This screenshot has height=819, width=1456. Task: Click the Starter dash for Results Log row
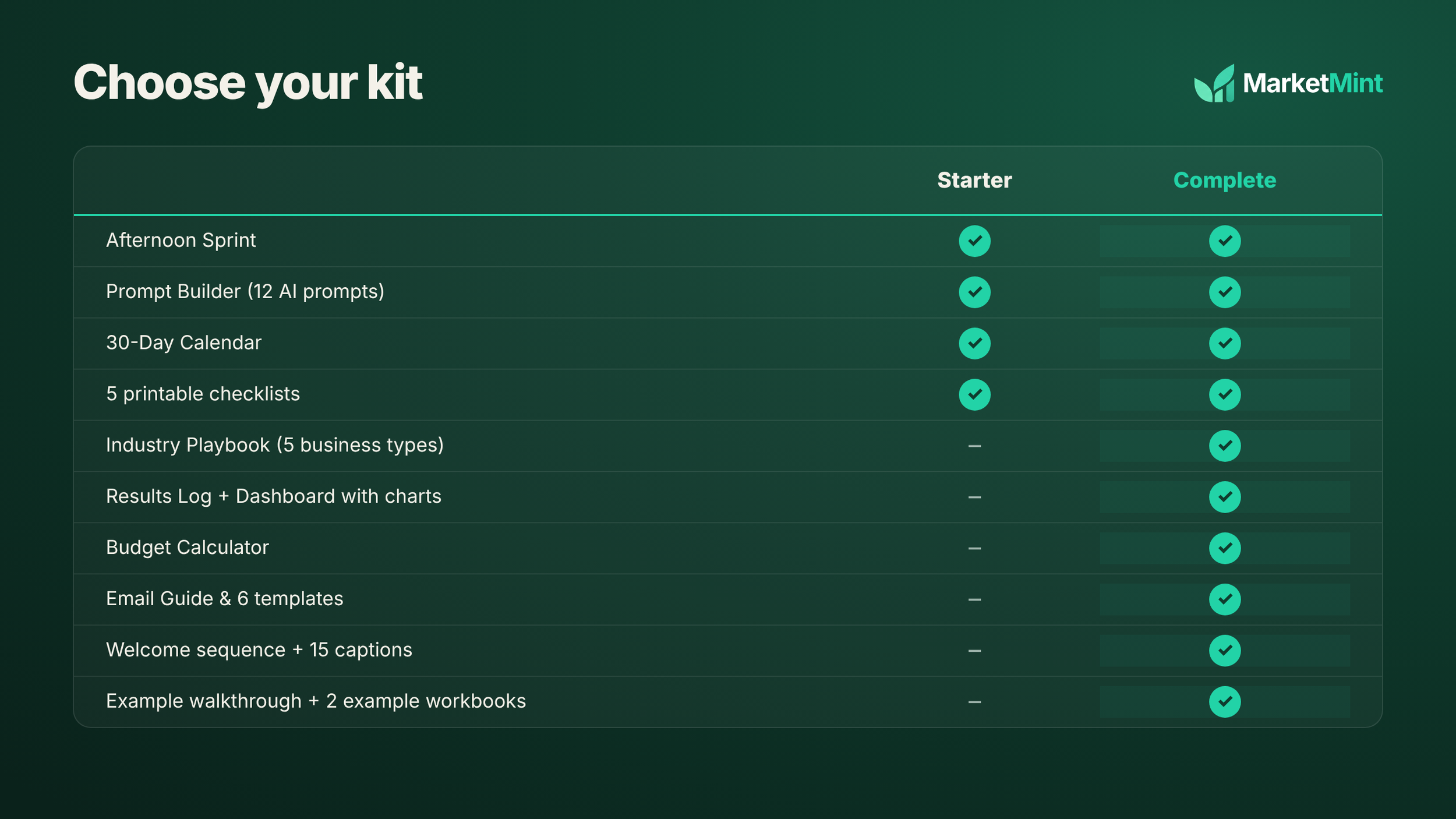point(974,497)
